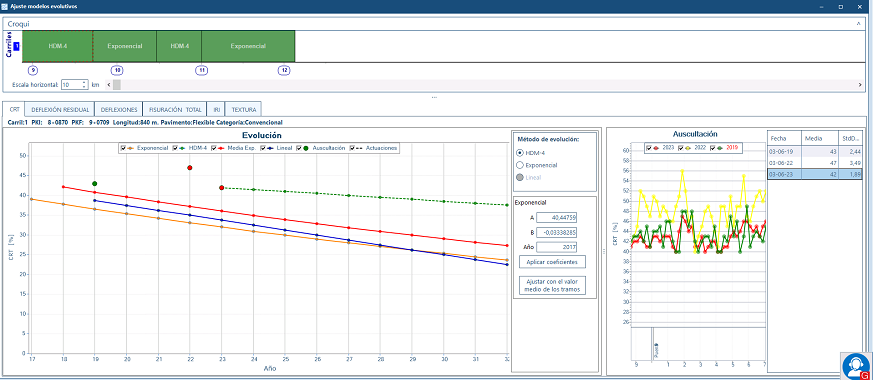
Task: Click the left arrow of Croqui scrollbar
Action: pos(108,85)
